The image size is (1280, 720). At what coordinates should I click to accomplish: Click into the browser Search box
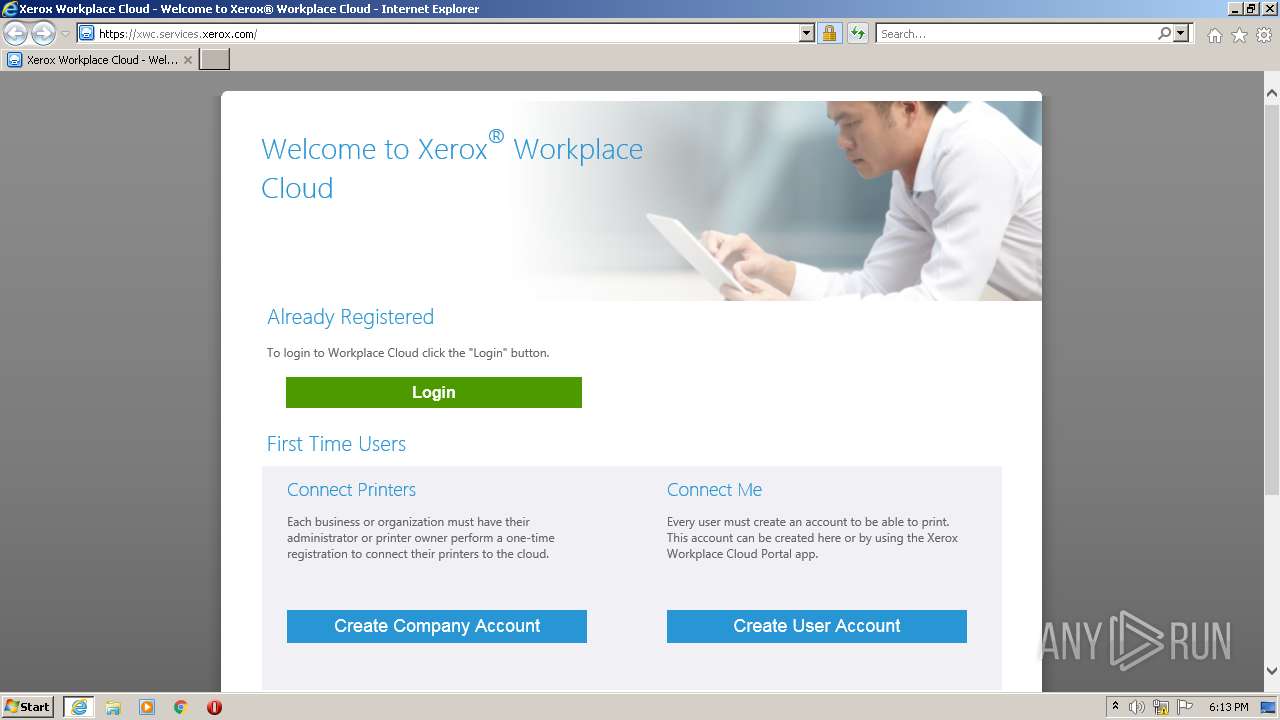click(x=1016, y=33)
